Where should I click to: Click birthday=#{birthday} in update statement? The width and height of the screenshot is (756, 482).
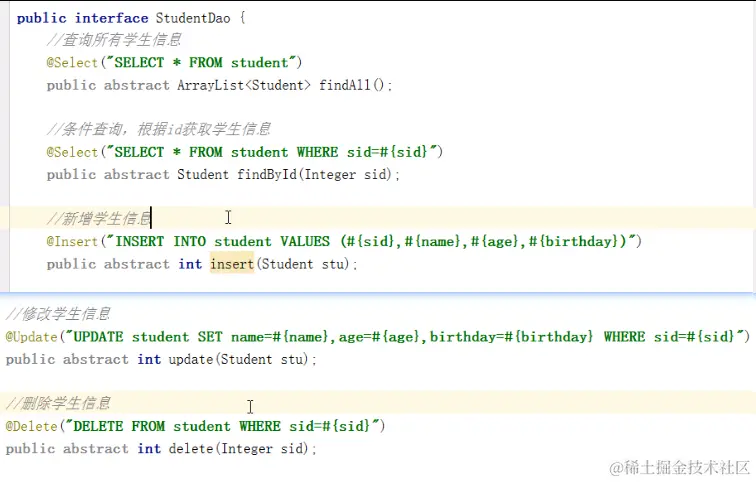512,337
